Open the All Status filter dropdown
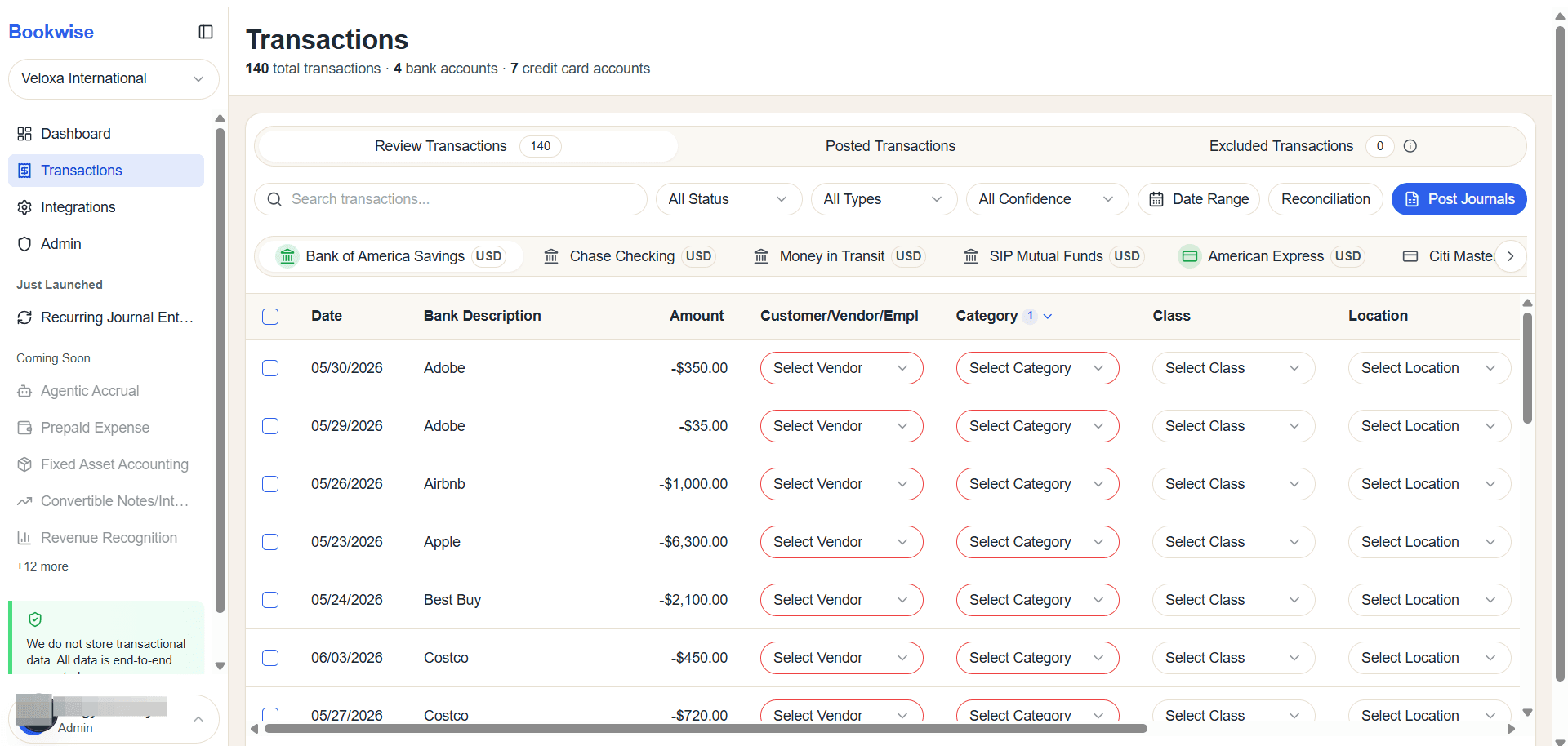1568x746 pixels. click(728, 199)
